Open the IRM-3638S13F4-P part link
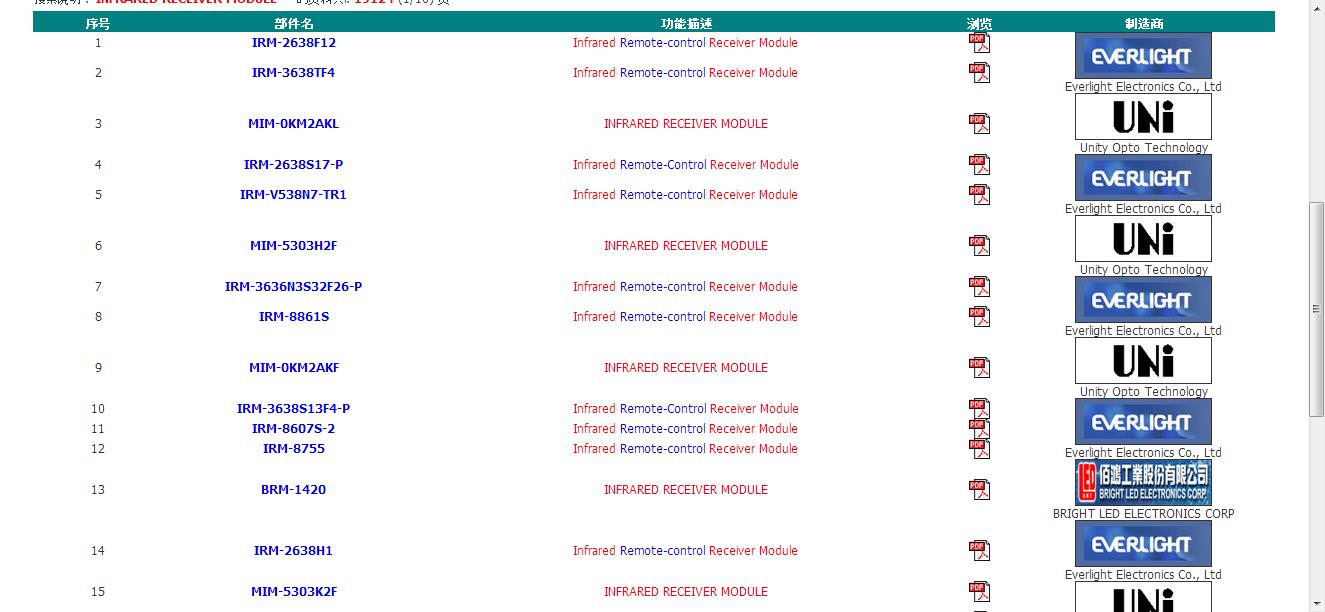This screenshot has height=612, width=1325. tap(294, 409)
